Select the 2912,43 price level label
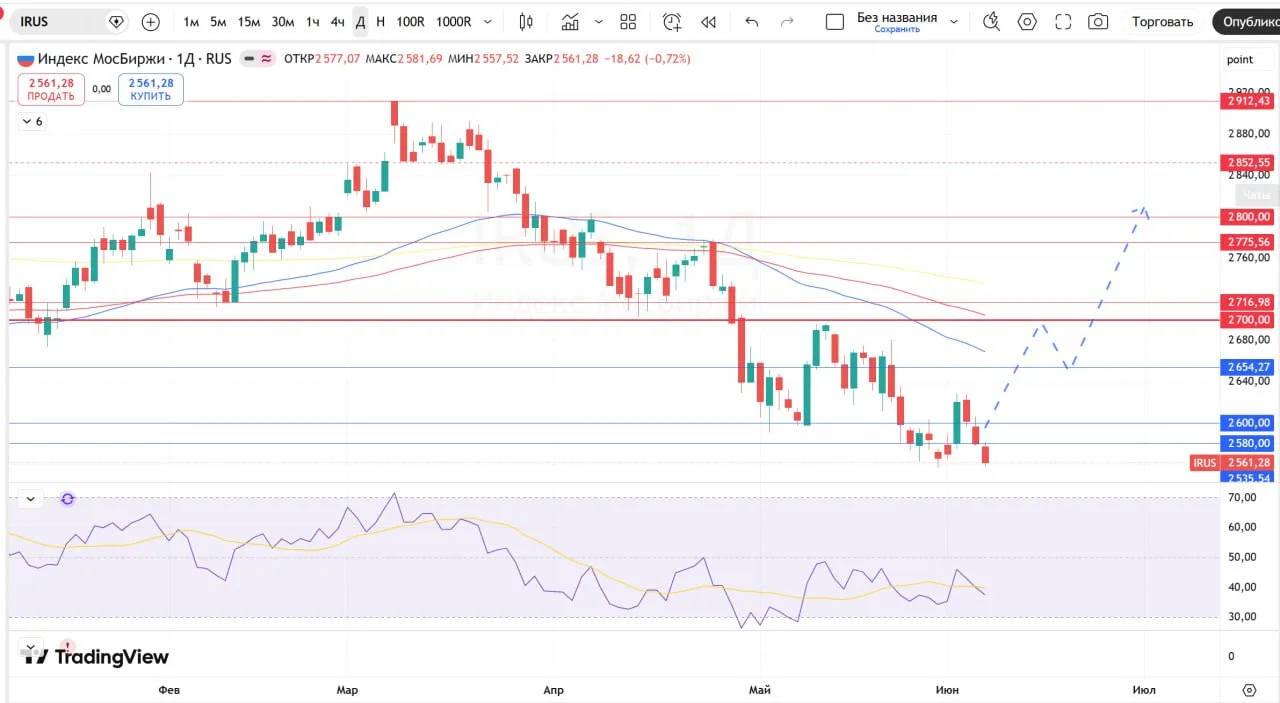The width and height of the screenshot is (1280, 703). click(1248, 101)
